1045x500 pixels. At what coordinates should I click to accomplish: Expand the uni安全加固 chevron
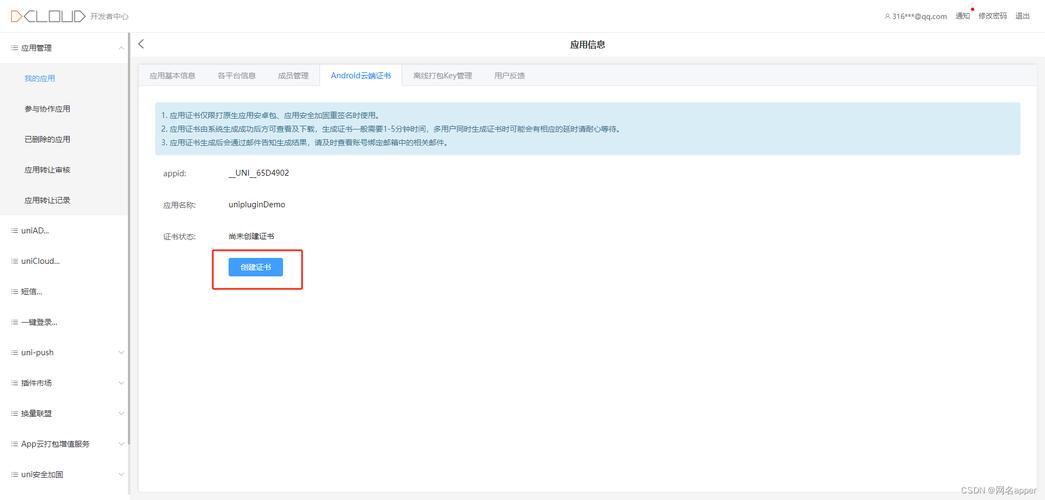(x=121, y=475)
